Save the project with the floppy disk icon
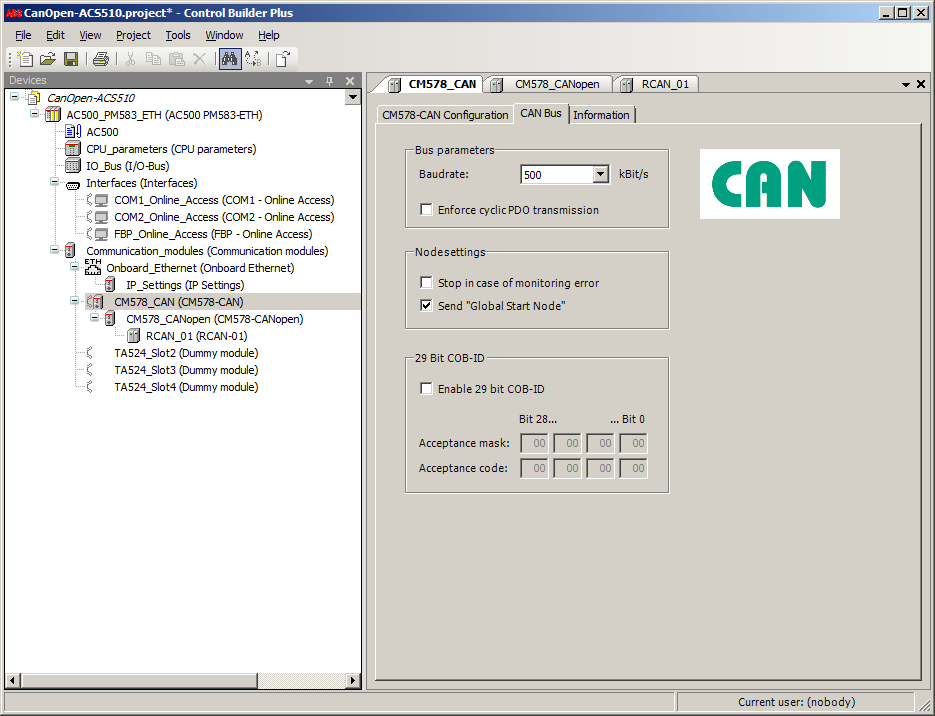 (x=71, y=59)
